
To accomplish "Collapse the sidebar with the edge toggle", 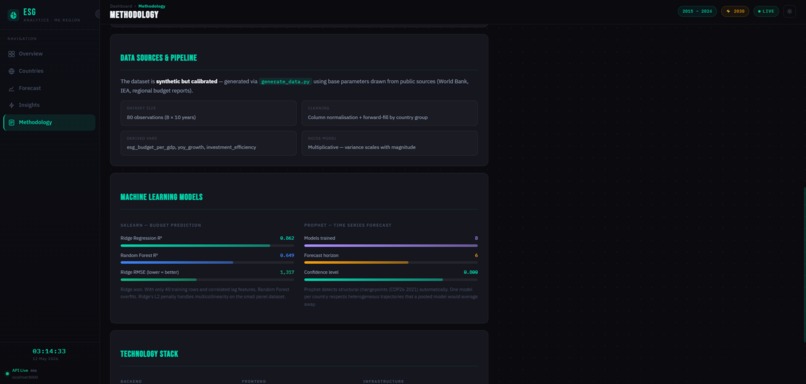I will [x=97, y=14].
